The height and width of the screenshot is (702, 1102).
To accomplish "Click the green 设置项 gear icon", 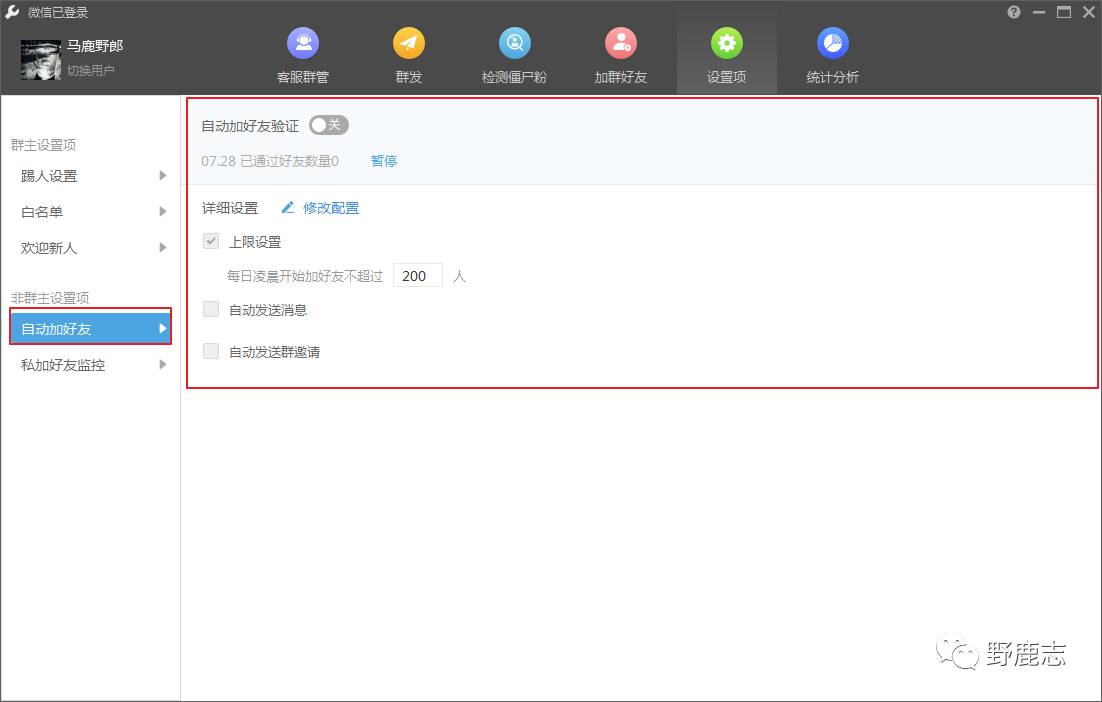I will 726,44.
